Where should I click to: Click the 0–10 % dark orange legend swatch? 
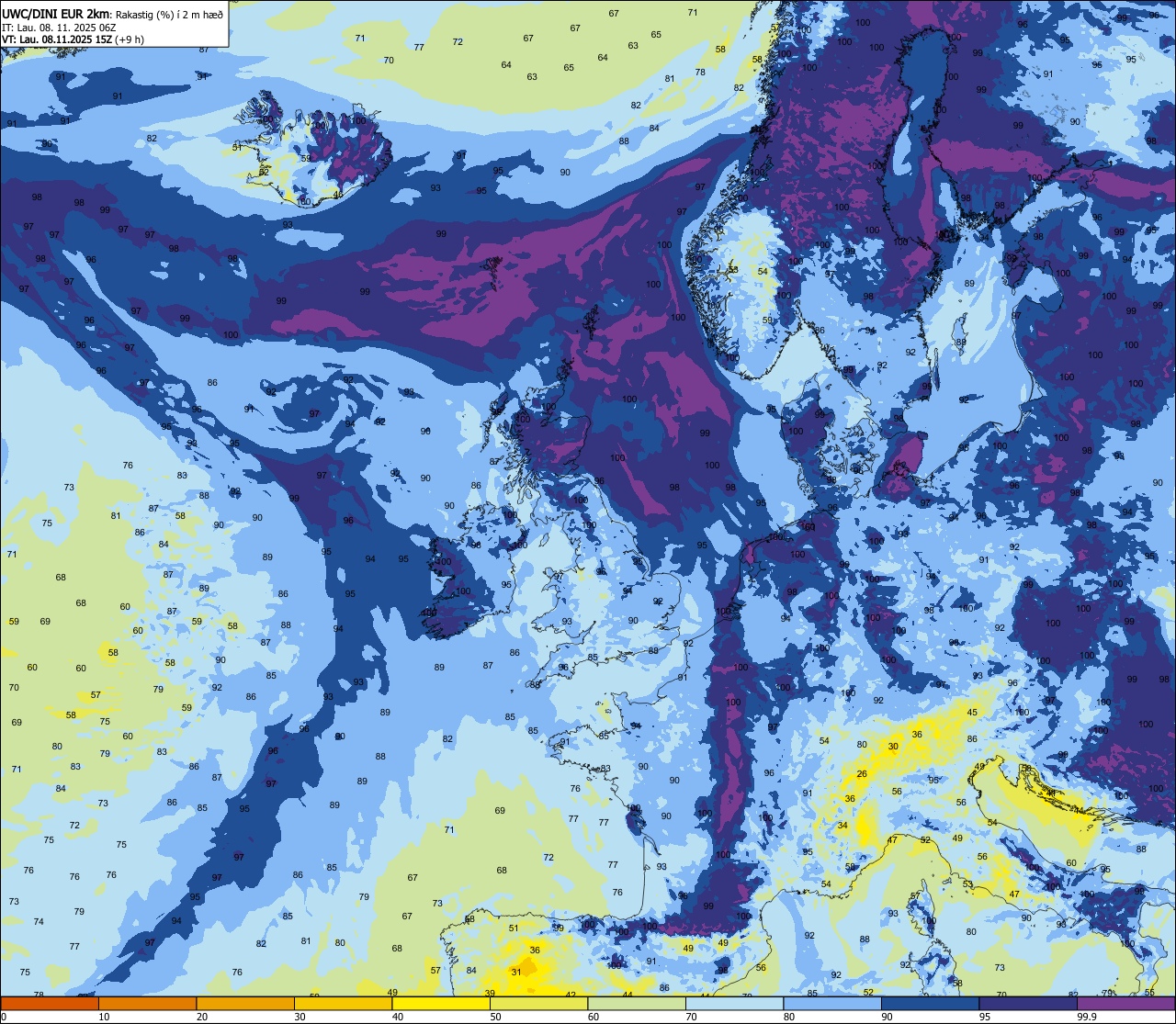coord(50,1004)
